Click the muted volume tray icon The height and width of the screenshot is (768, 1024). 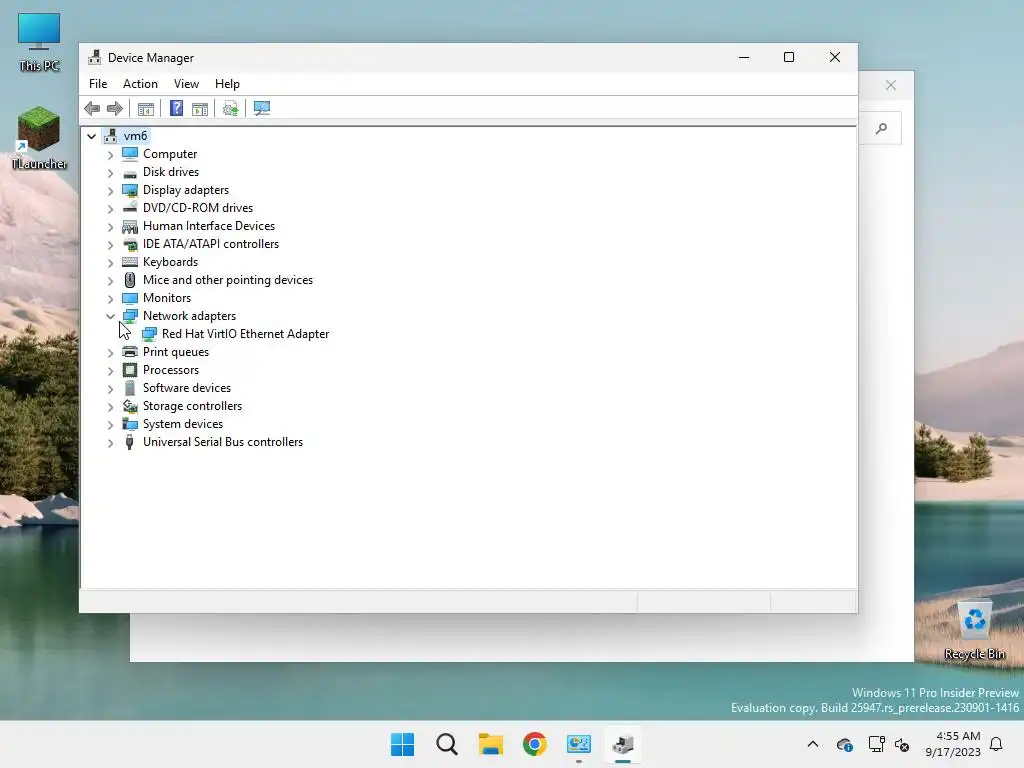pyautogui.click(x=902, y=744)
